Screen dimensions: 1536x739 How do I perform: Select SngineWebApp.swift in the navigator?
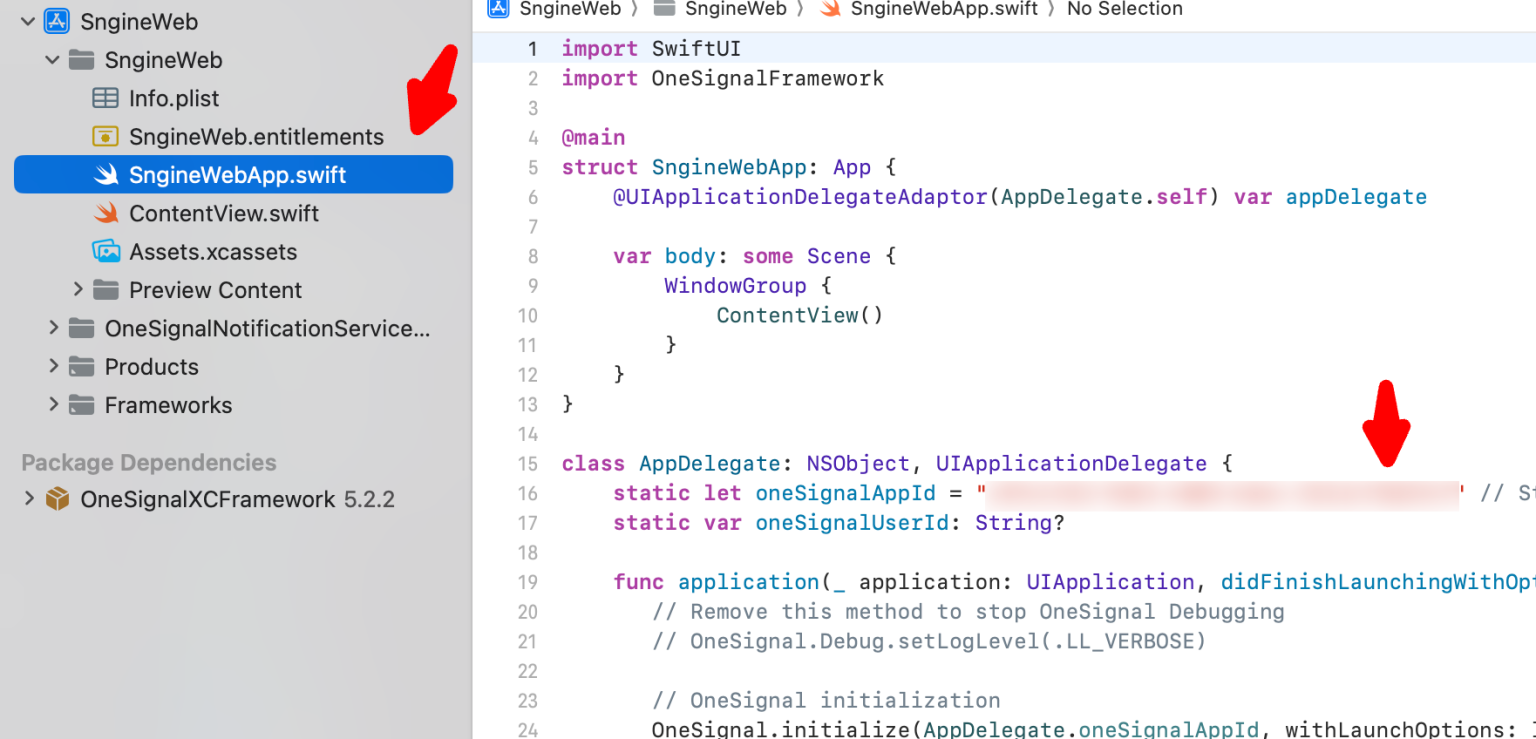pos(237,175)
